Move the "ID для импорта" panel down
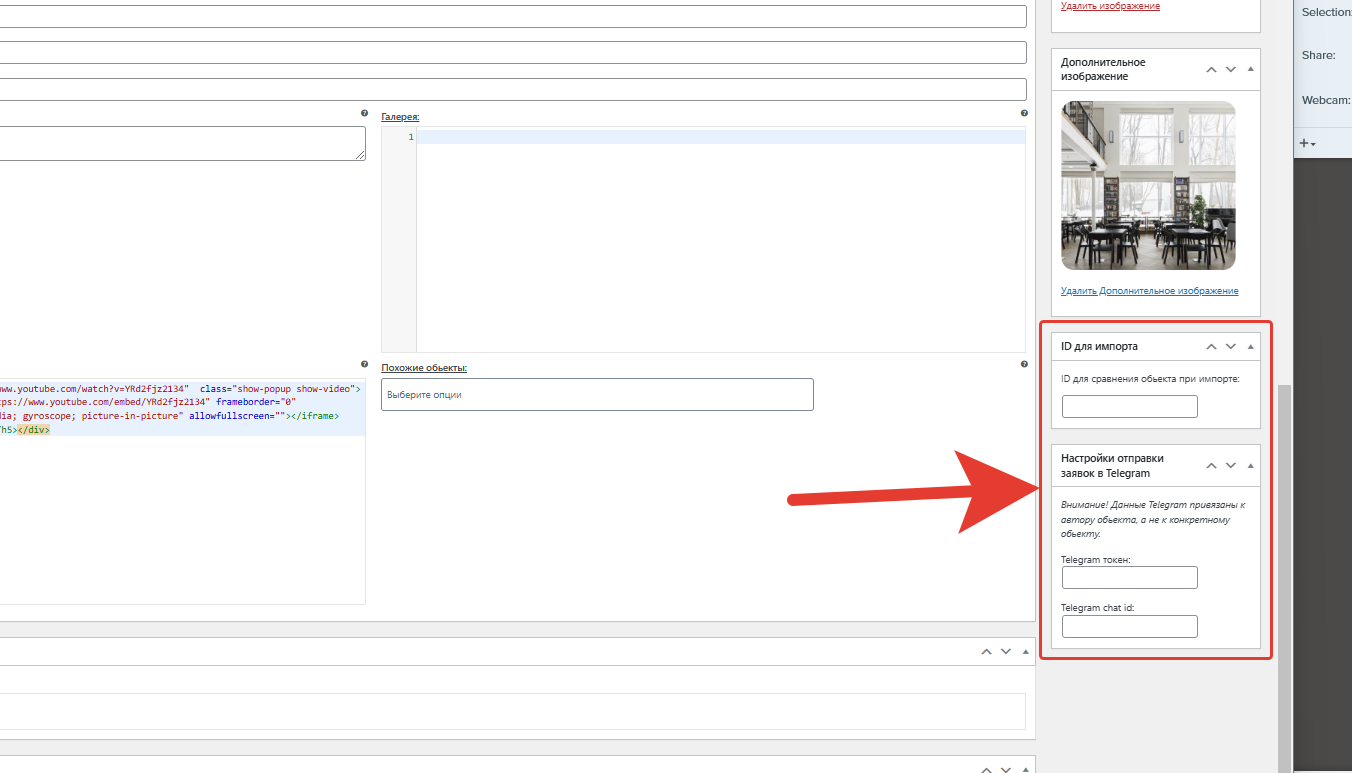Viewport: 1352px width, 773px height. 1231,346
